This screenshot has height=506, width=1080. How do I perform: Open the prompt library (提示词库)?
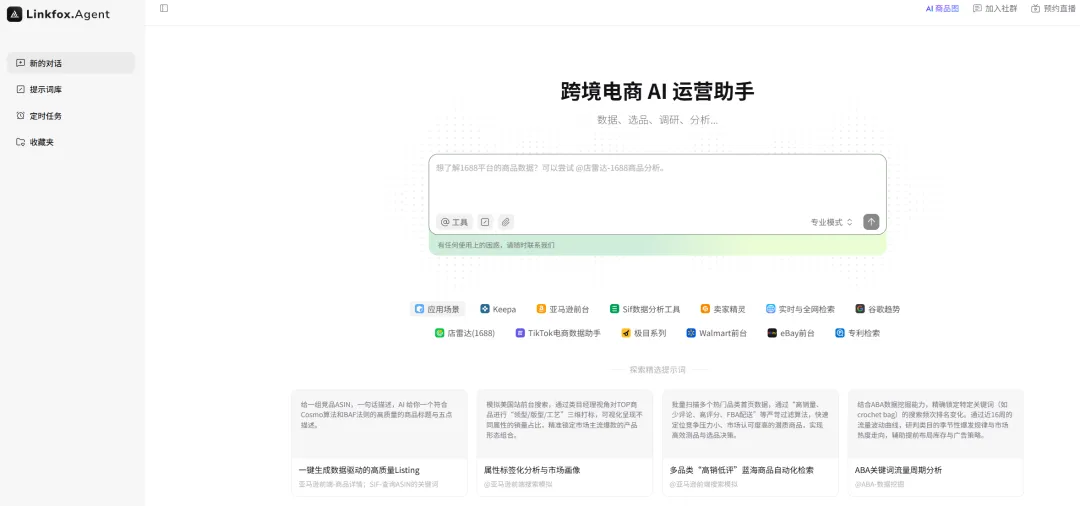click(71, 89)
